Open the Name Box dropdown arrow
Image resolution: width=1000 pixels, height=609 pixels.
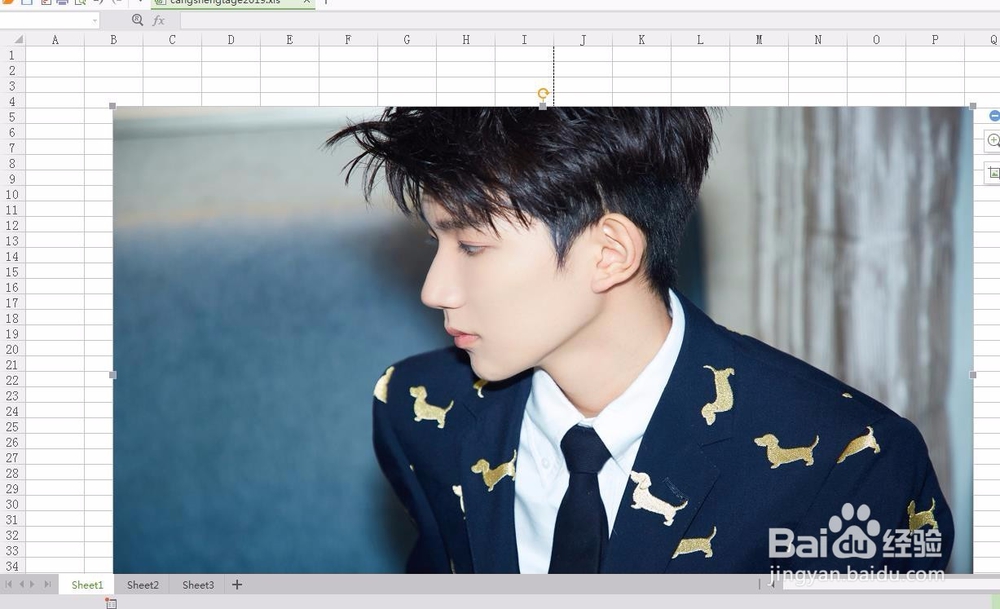click(x=95, y=21)
